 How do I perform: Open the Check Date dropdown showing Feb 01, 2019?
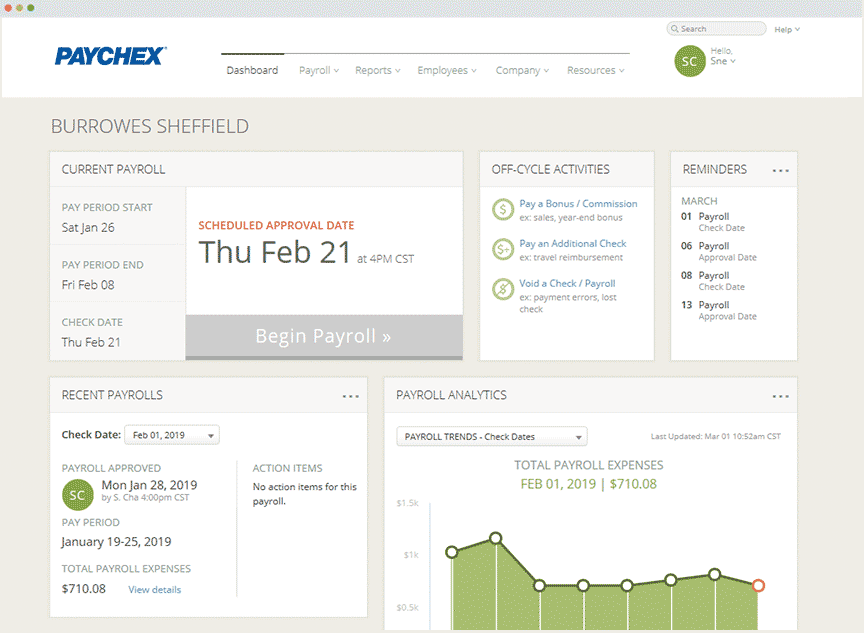pos(172,435)
